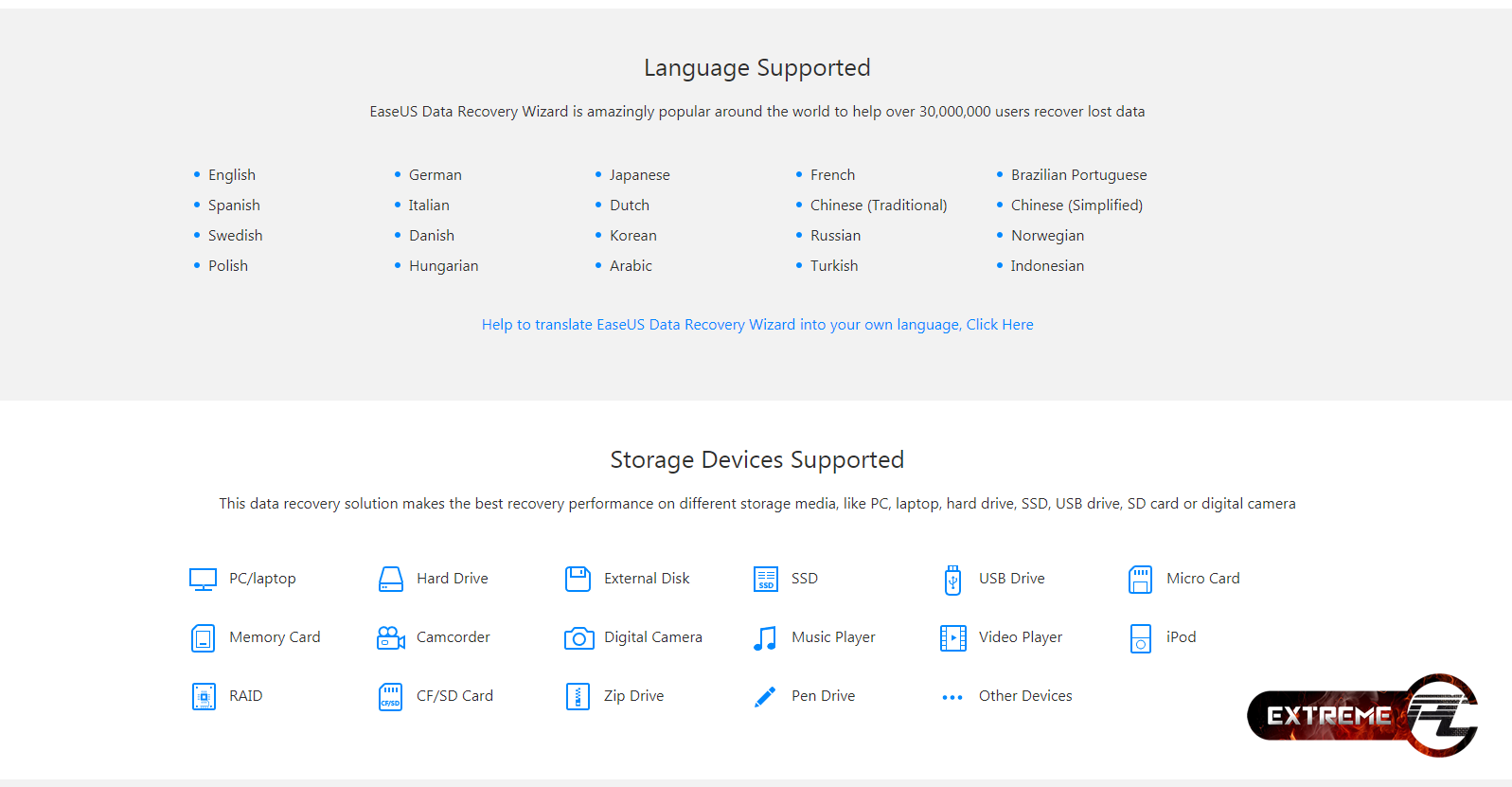Viewport: 1512px width, 787px height.
Task: Click the 'Arabic' language entry
Action: pyautogui.click(x=631, y=266)
